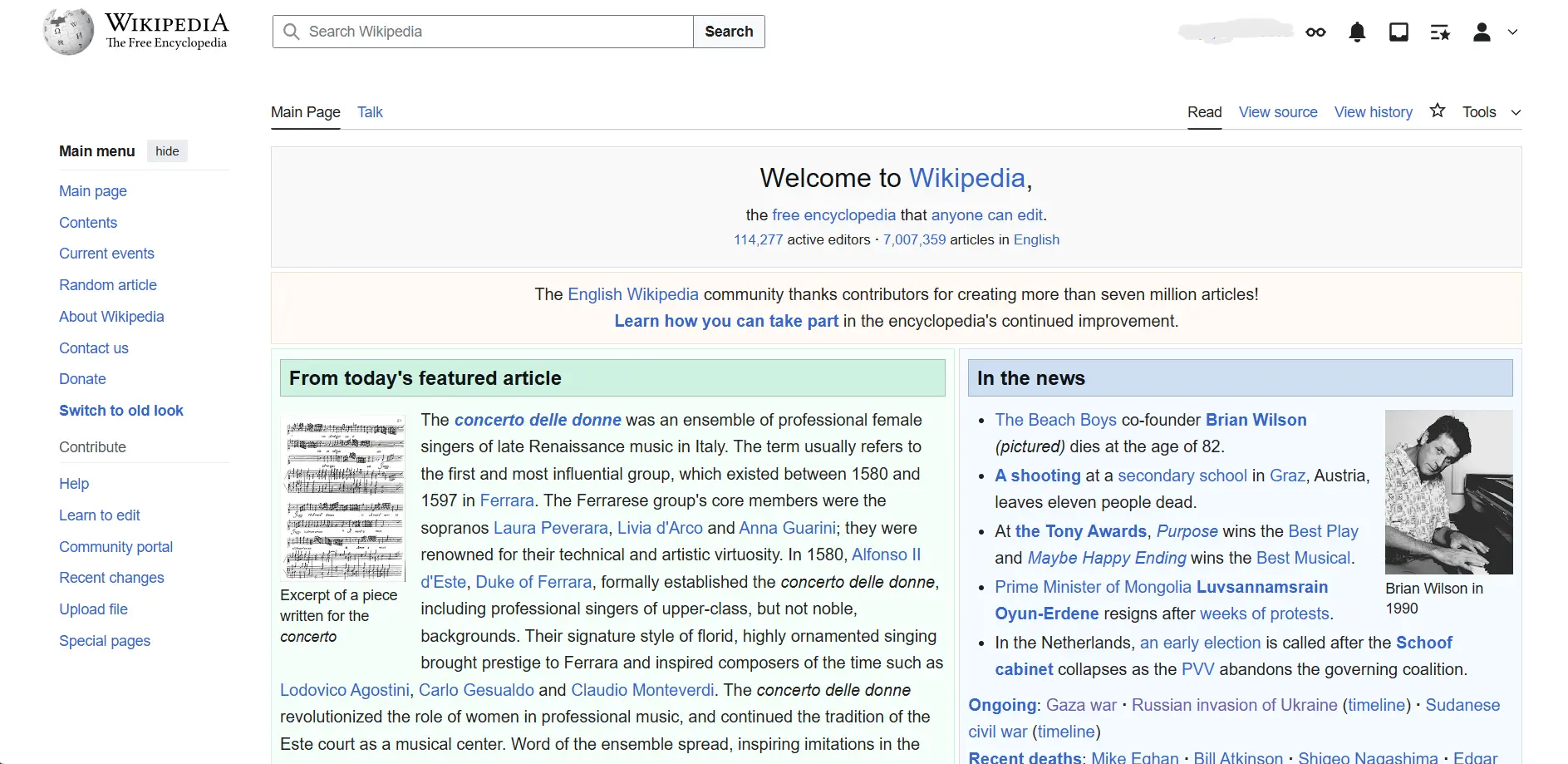Click Switch to old look
The image size is (1568, 764).
click(121, 411)
